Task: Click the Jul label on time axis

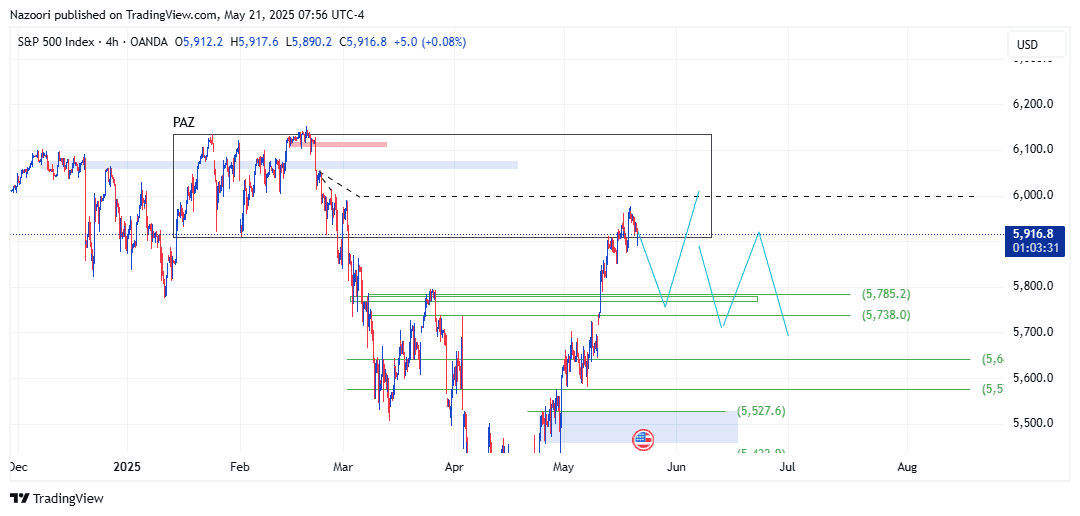Action: [x=787, y=467]
